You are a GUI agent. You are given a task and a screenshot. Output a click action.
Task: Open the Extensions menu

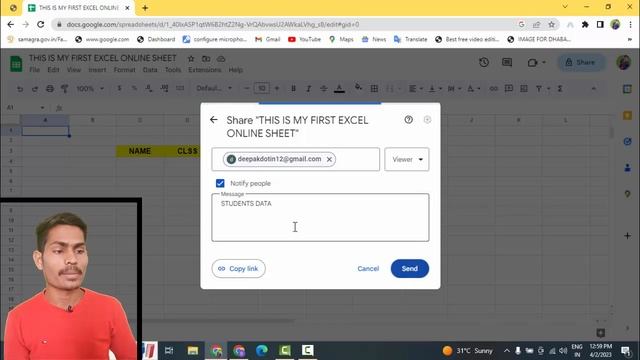(x=204, y=70)
